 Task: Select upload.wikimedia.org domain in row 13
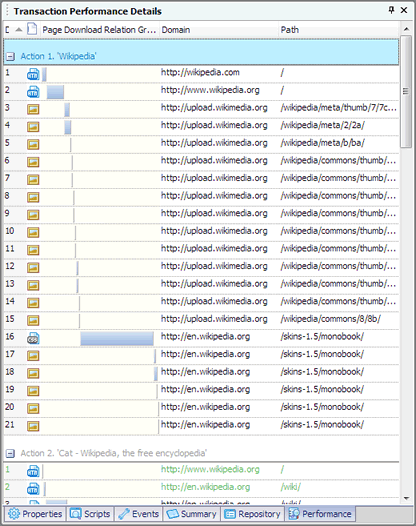tap(214, 284)
